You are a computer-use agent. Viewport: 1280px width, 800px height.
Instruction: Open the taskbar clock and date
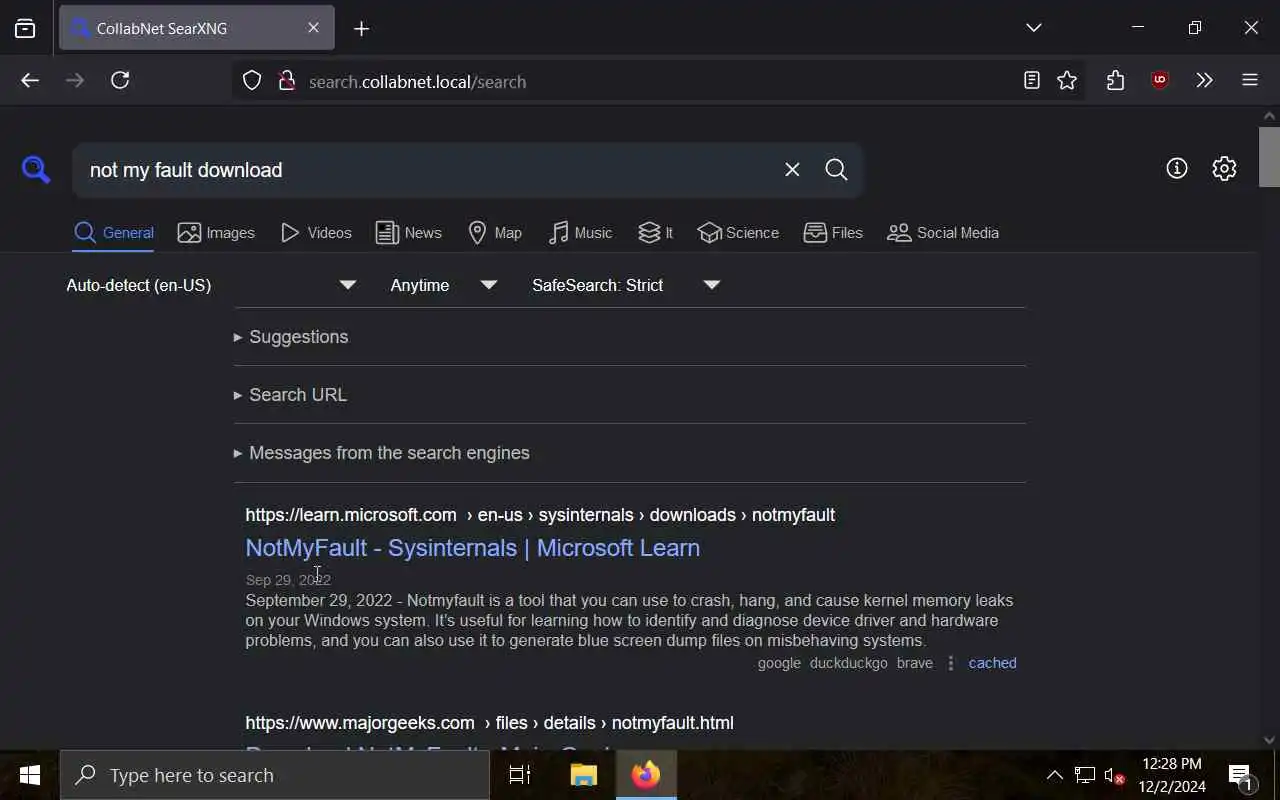click(x=1172, y=775)
